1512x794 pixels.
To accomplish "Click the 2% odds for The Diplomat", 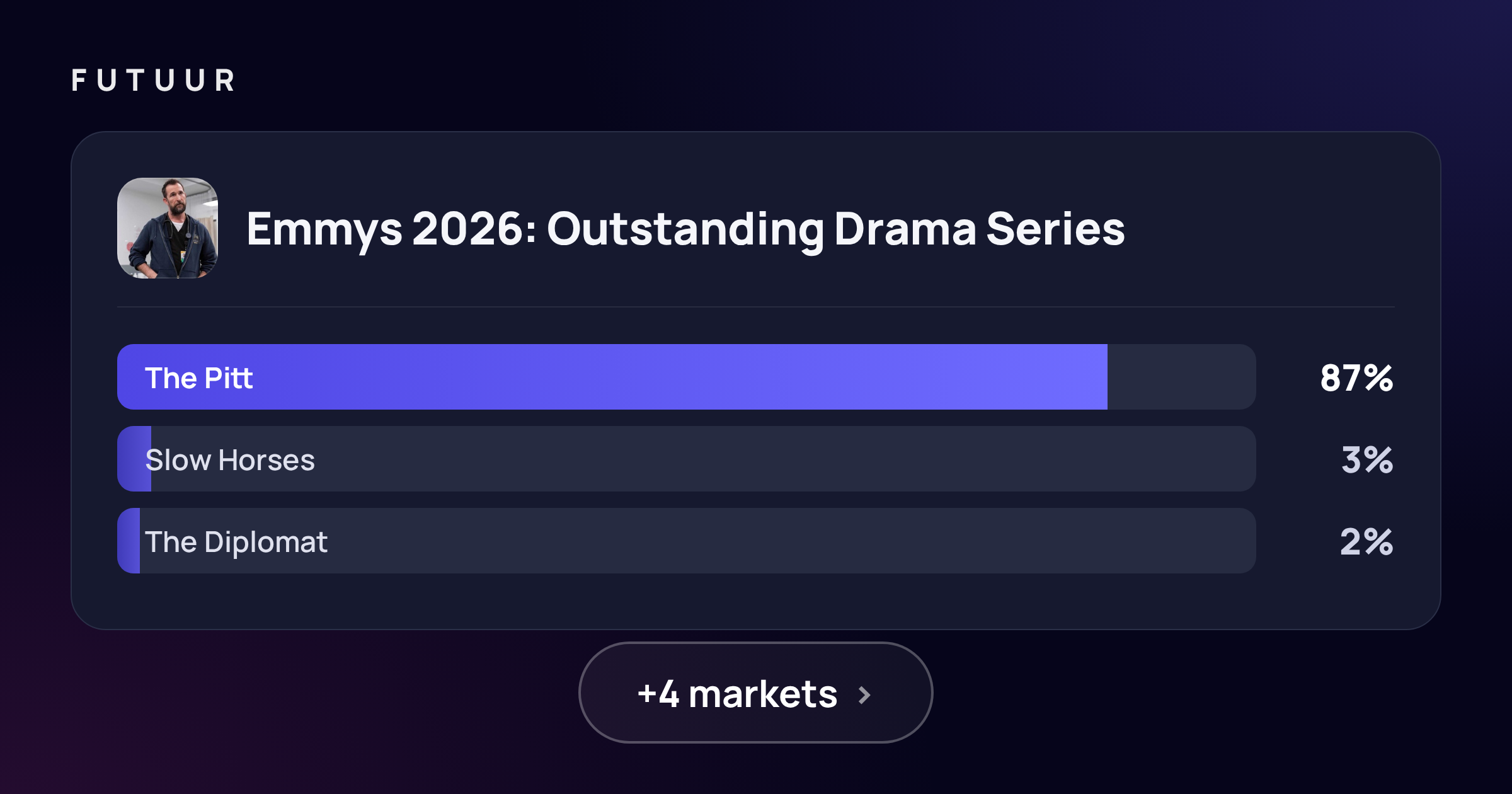I will point(1366,542).
